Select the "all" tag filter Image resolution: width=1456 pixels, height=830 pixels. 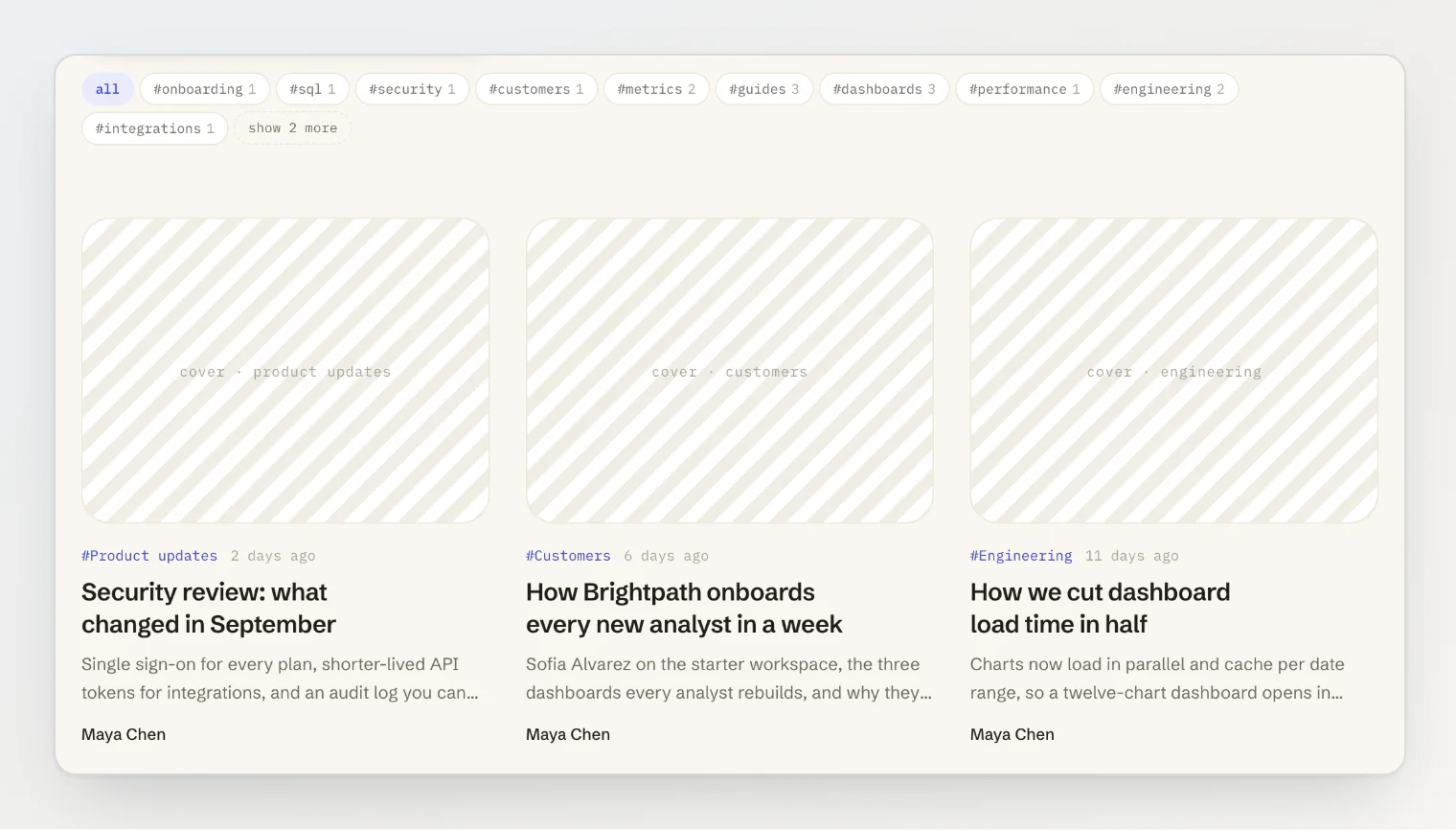pos(107,89)
